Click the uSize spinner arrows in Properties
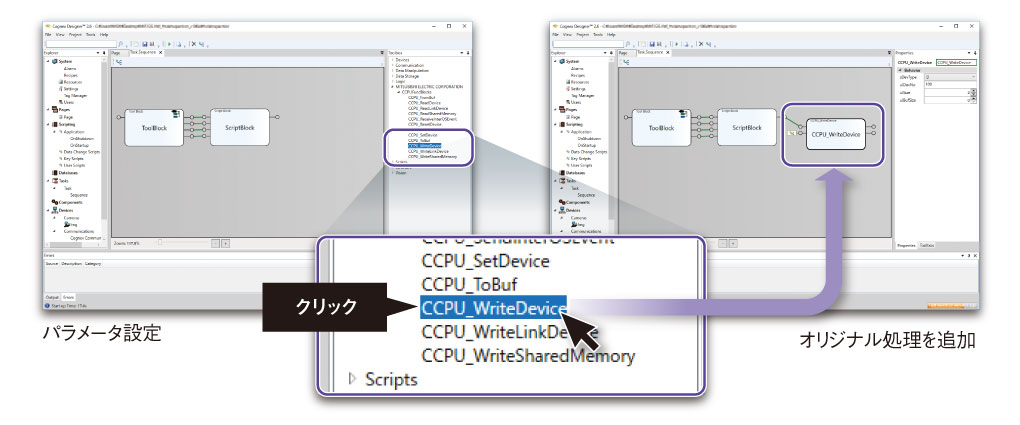This screenshot has height=425, width=1020. coord(971,92)
